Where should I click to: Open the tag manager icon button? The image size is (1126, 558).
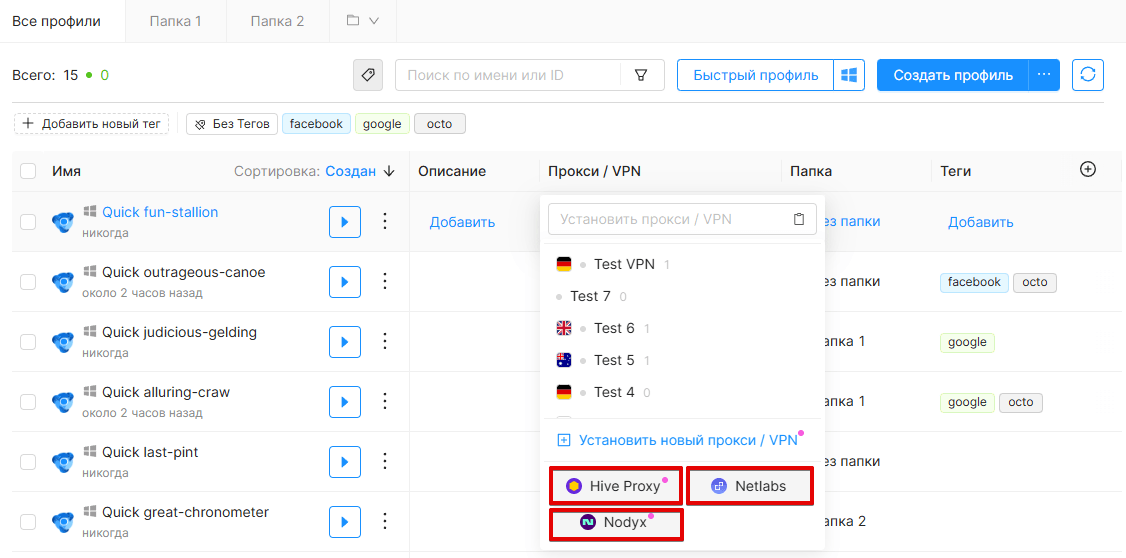[368, 75]
